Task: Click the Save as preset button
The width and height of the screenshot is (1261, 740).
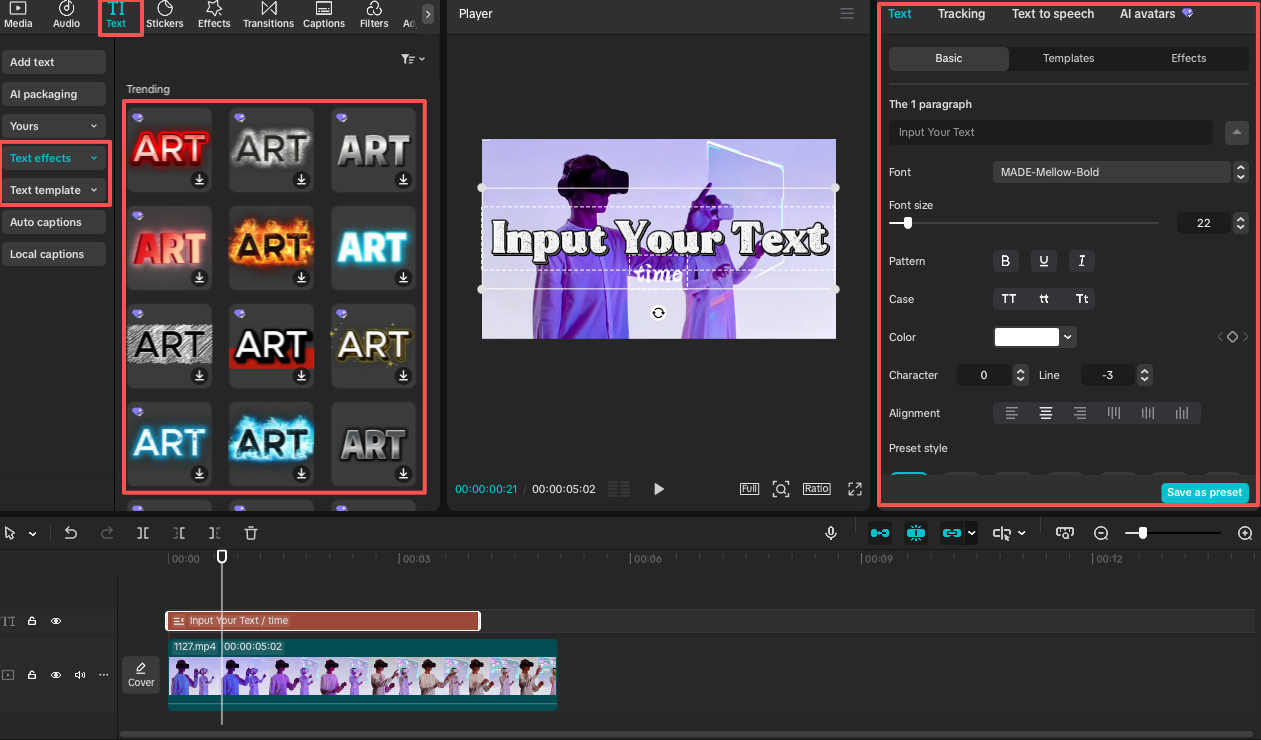Action: (1205, 492)
